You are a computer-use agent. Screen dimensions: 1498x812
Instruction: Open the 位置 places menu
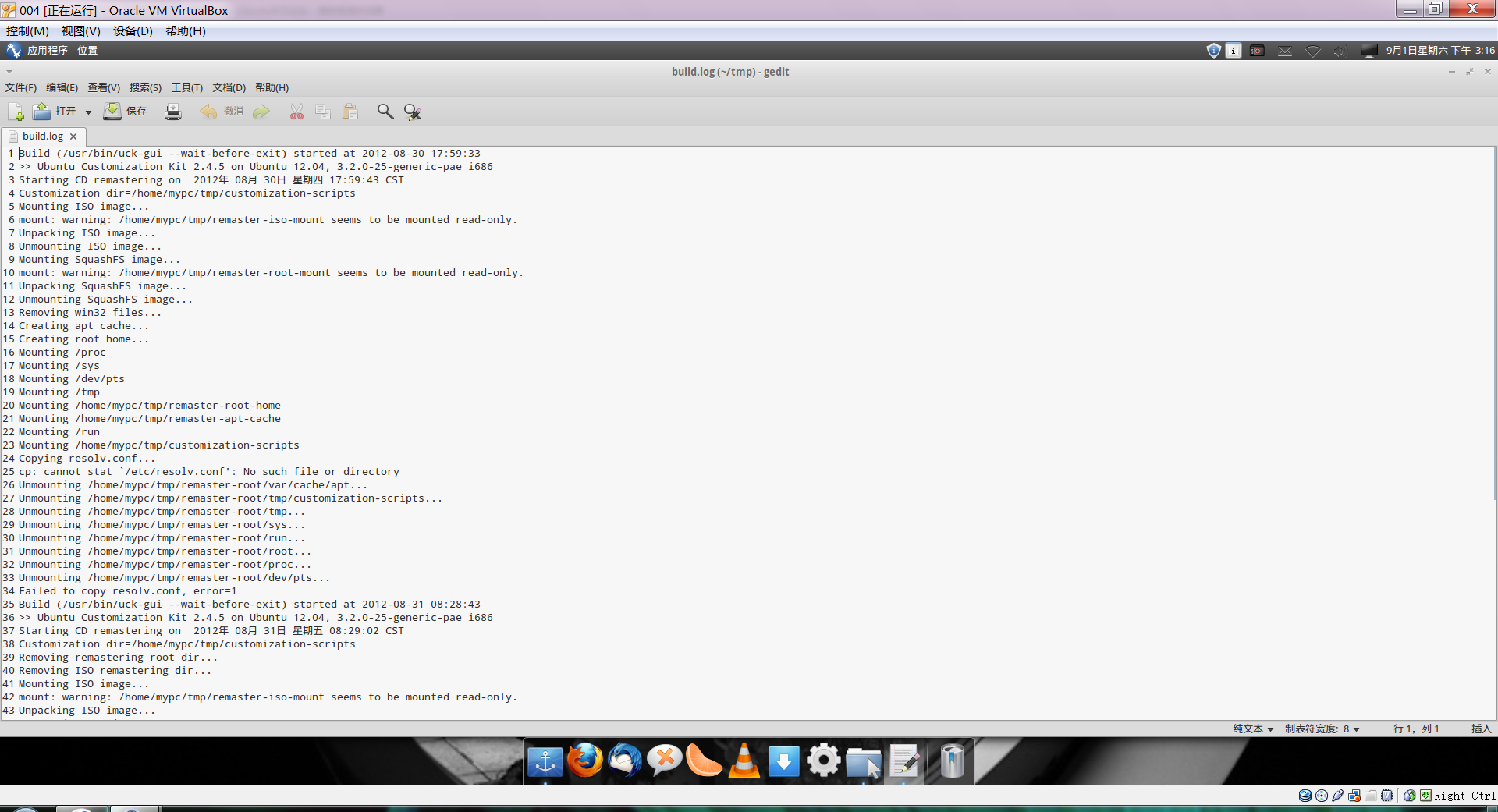87,50
